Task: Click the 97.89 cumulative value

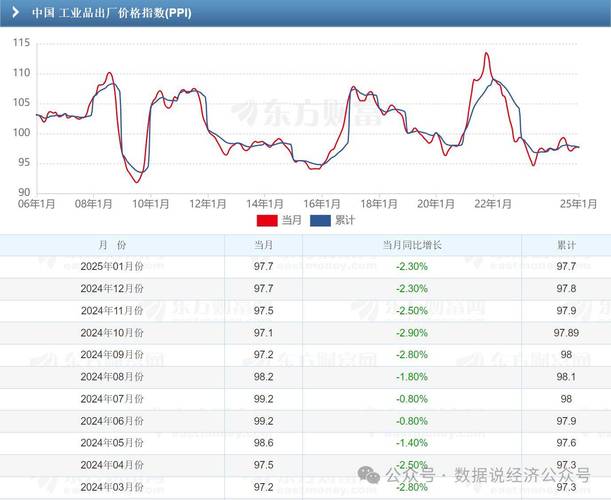Action: coord(566,333)
